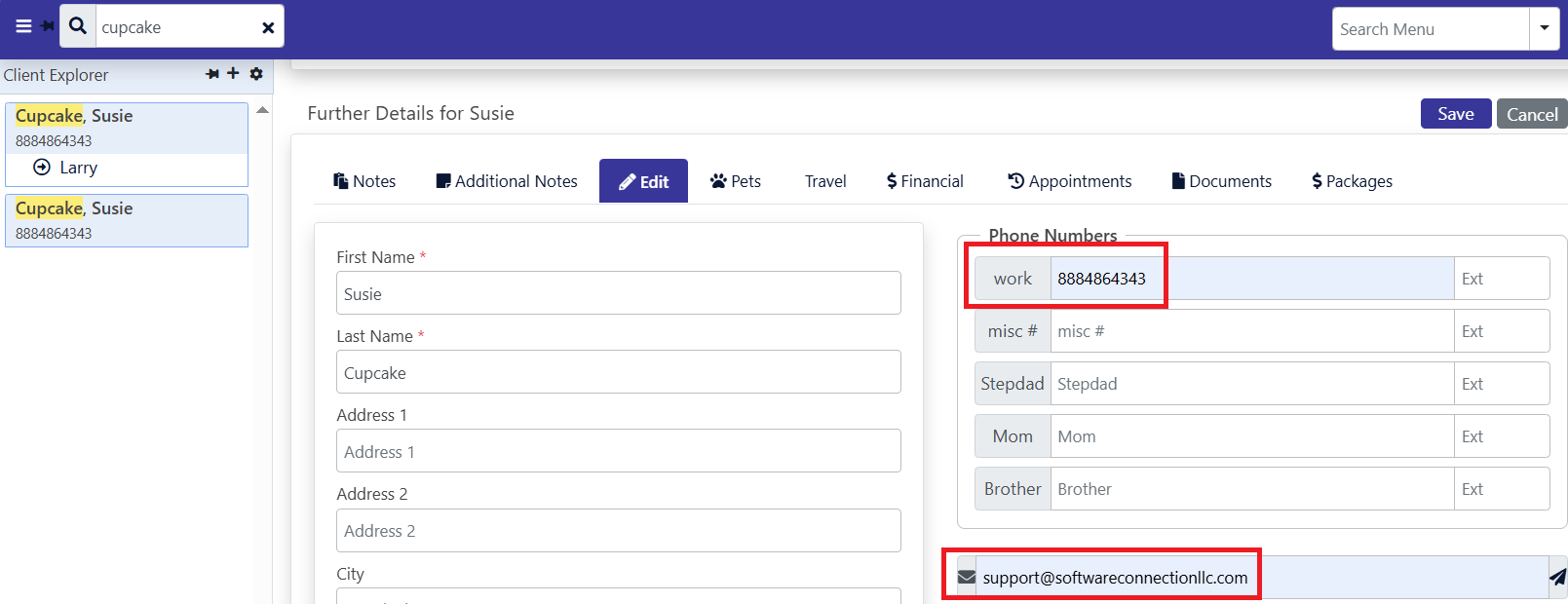Pin the Client Explorer panel

click(x=212, y=74)
